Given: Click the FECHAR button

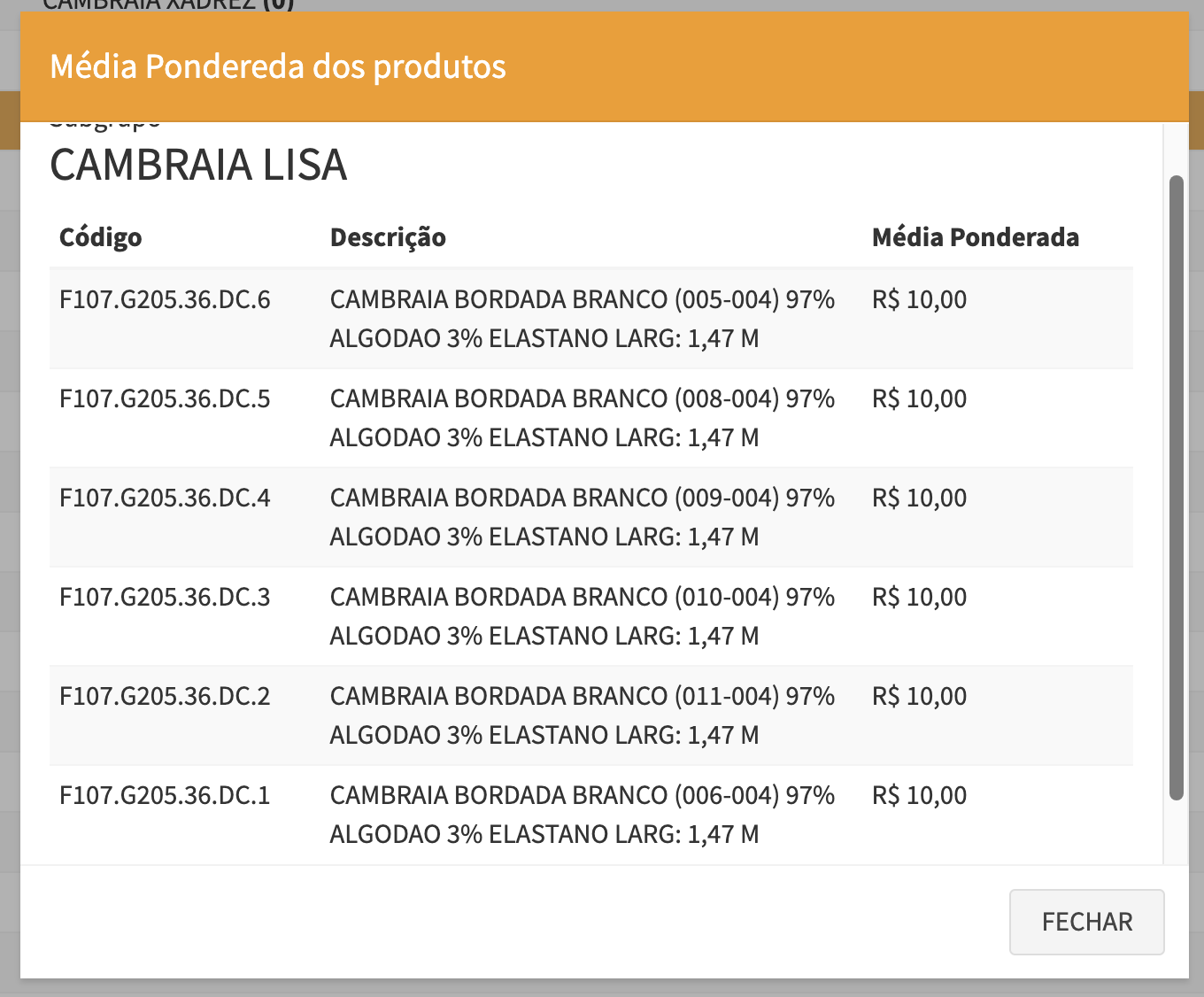Looking at the screenshot, I should click(x=1086, y=922).
